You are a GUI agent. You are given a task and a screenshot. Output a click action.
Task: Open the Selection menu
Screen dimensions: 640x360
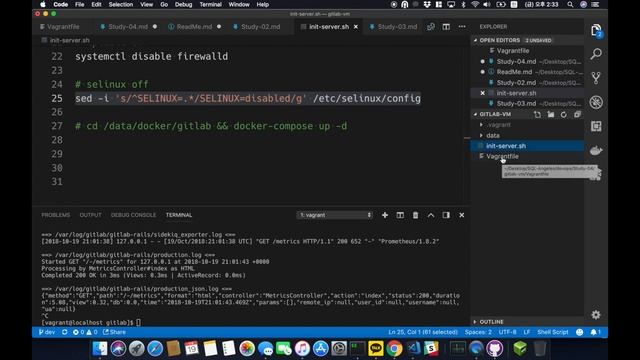pos(121,4)
